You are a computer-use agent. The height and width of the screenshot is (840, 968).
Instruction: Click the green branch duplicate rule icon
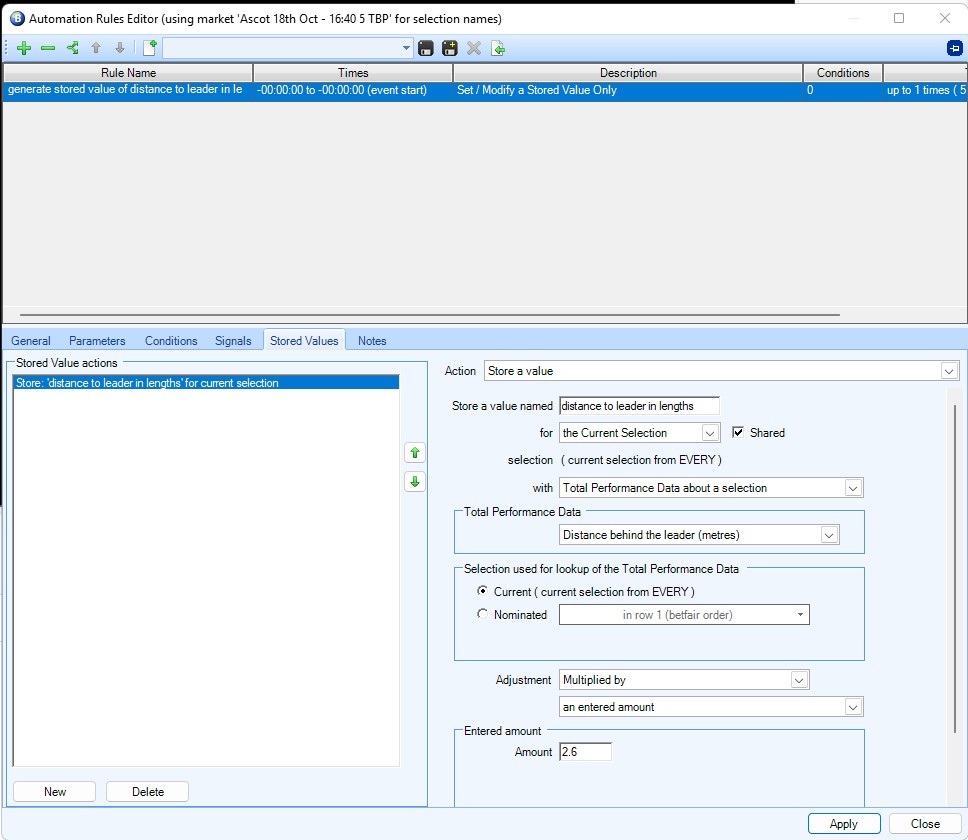coord(72,48)
